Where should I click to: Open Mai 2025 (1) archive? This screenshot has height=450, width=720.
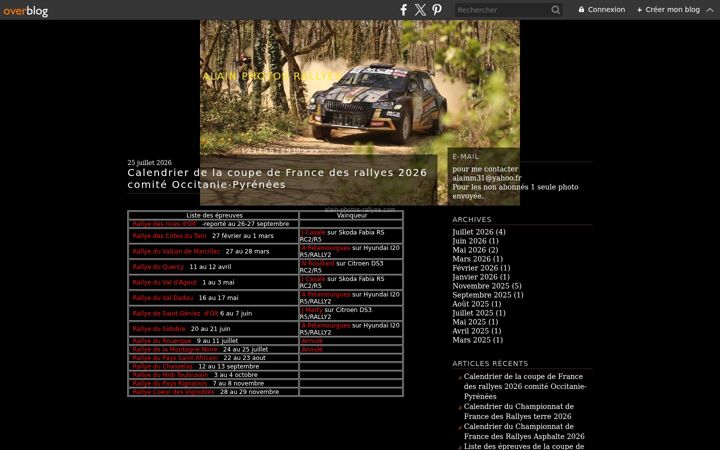[475, 322]
